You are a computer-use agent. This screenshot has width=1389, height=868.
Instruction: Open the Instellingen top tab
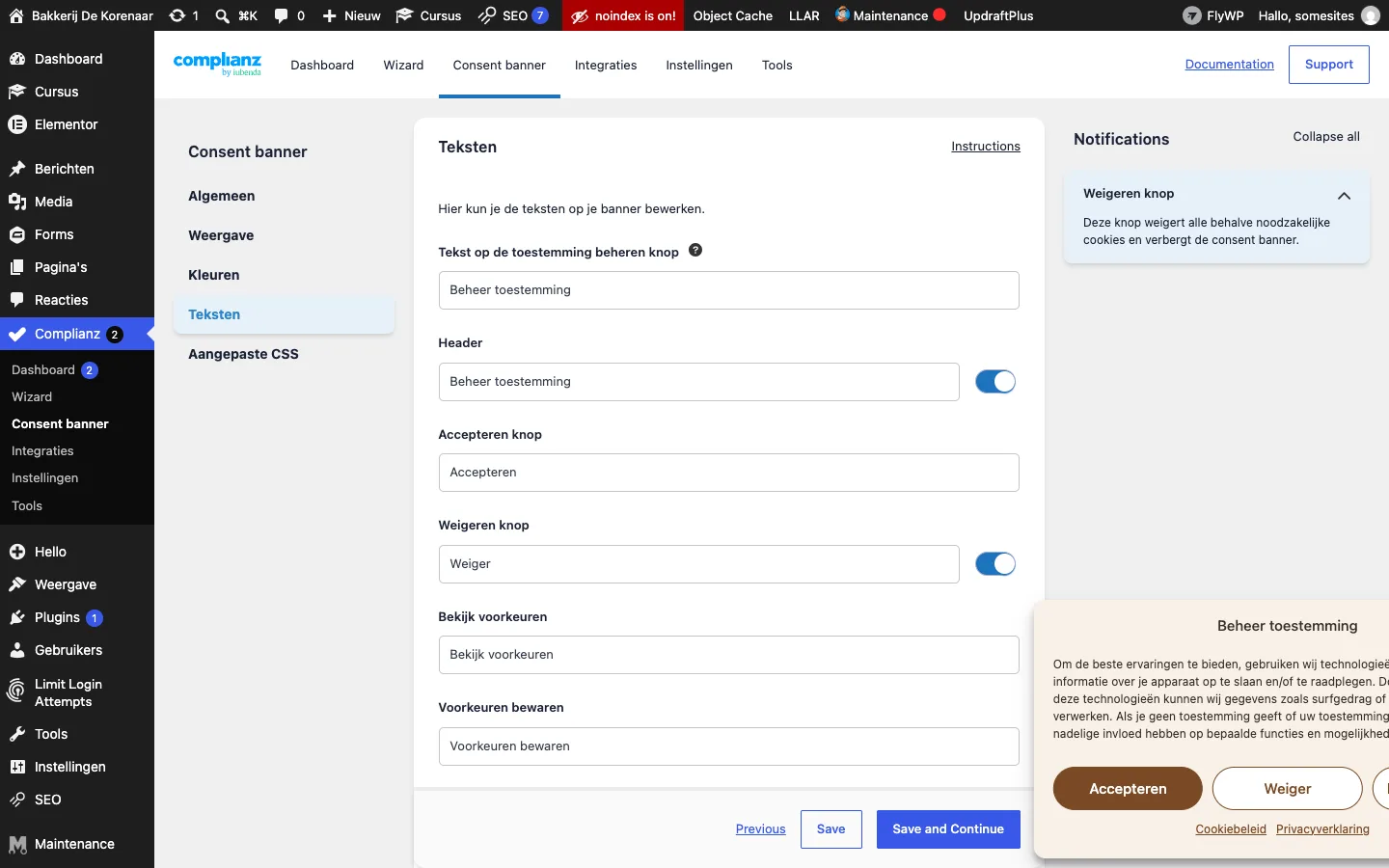(x=699, y=66)
